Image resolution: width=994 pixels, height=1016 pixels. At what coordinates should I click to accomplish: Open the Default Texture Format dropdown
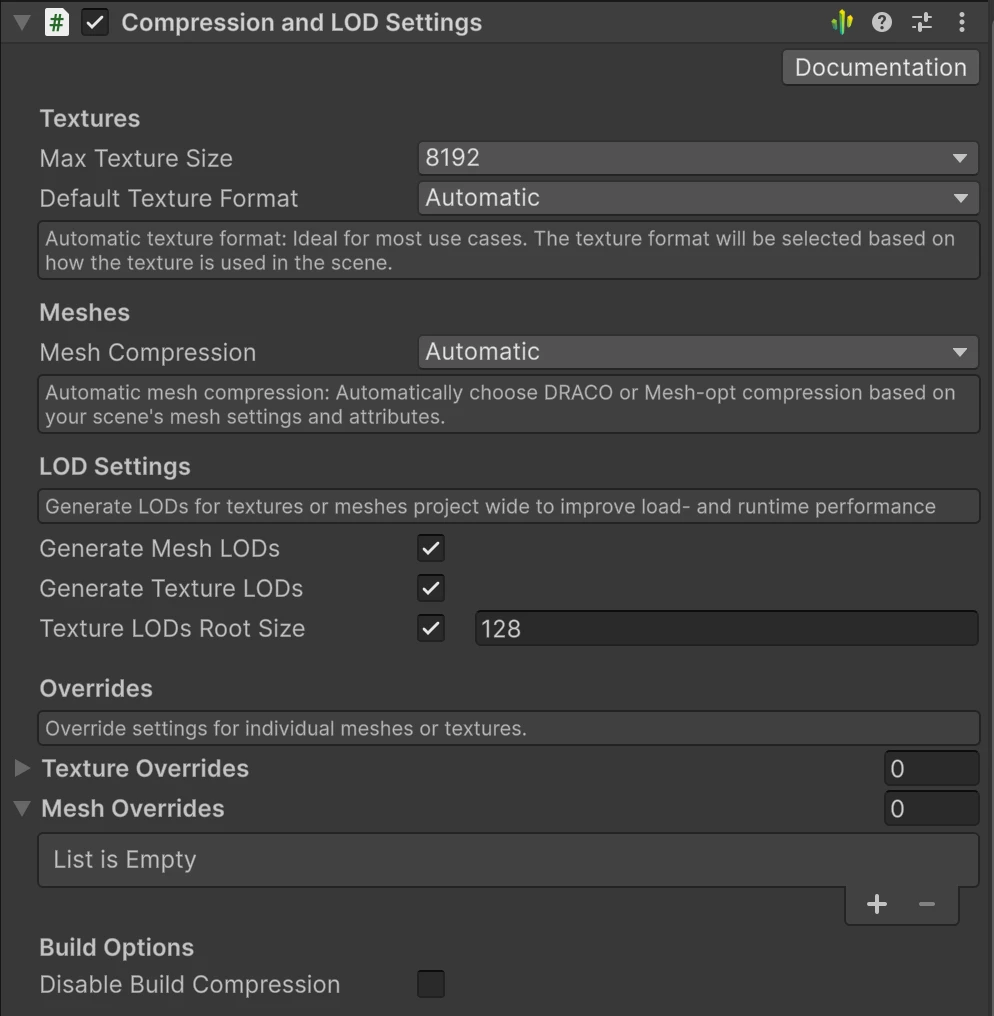(x=697, y=198)
